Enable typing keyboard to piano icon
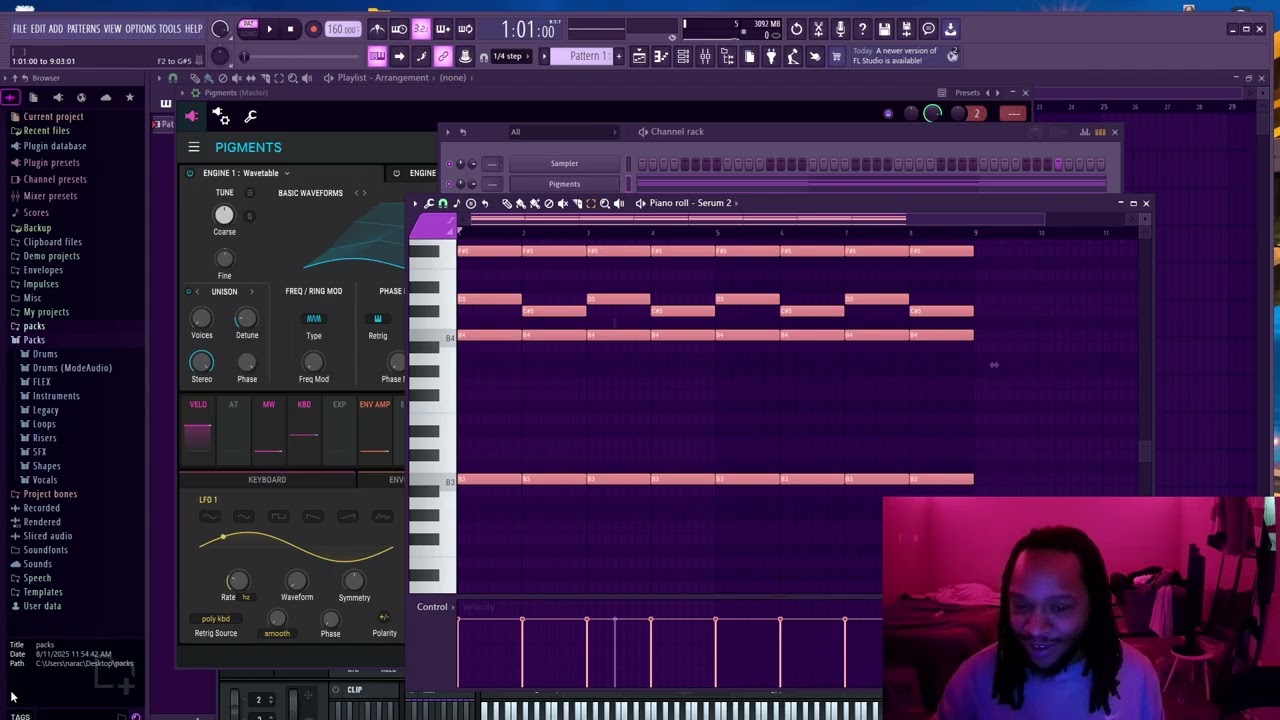Viewport: 1280px width, 720px height. (x=377, y=56)
